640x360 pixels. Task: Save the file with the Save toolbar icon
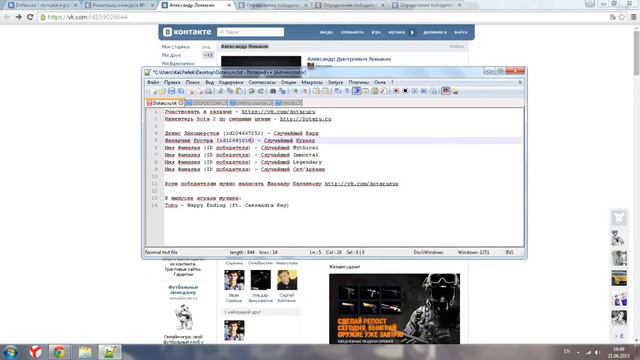coord(171,91)
